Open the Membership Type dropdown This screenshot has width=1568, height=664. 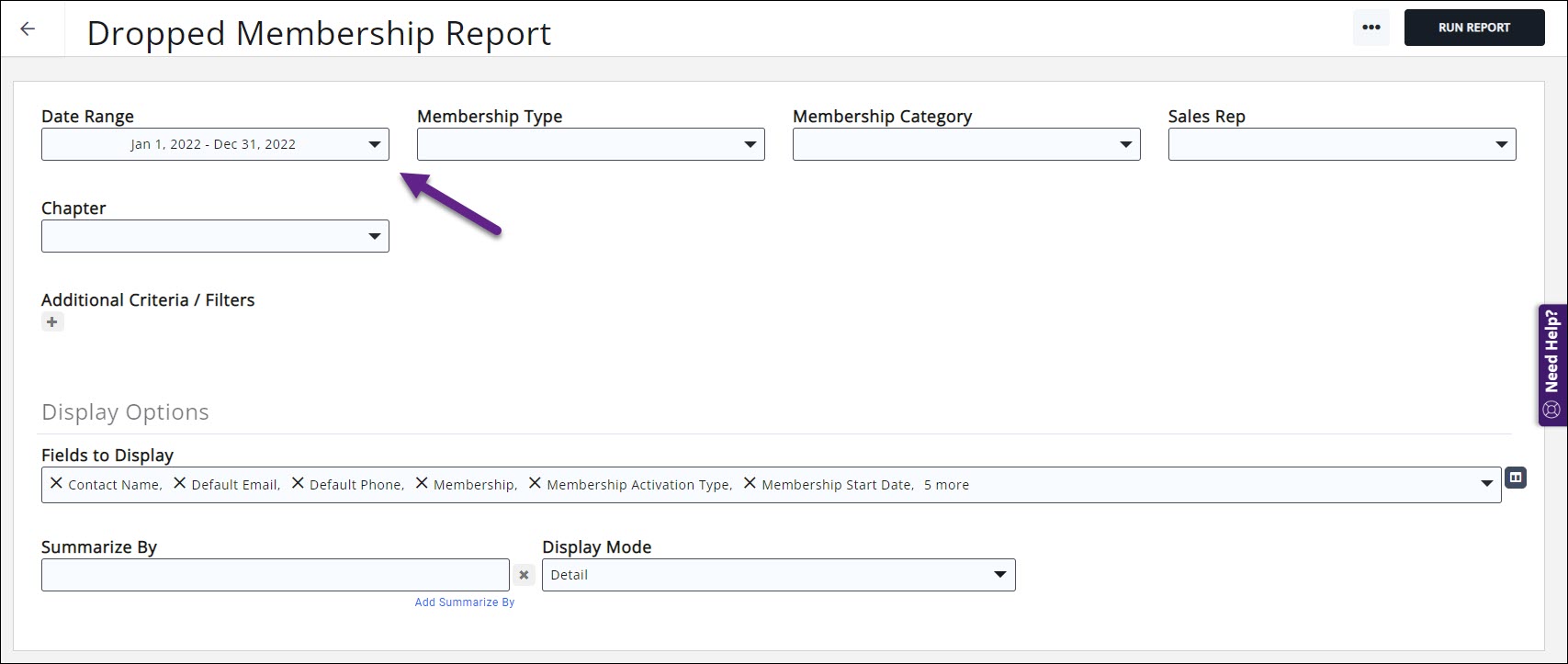750,144
